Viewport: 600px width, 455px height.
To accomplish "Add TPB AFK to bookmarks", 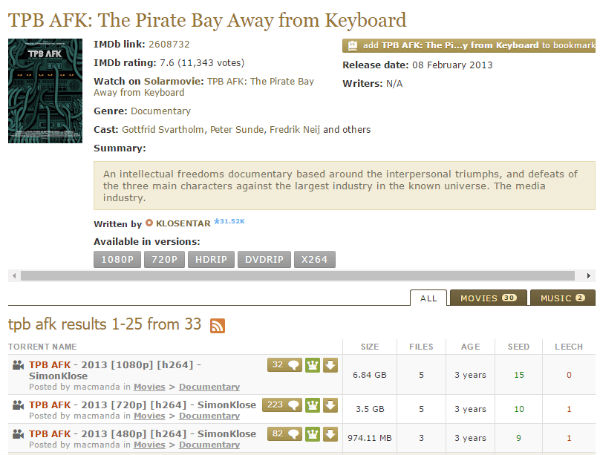I will click(468, 45).
